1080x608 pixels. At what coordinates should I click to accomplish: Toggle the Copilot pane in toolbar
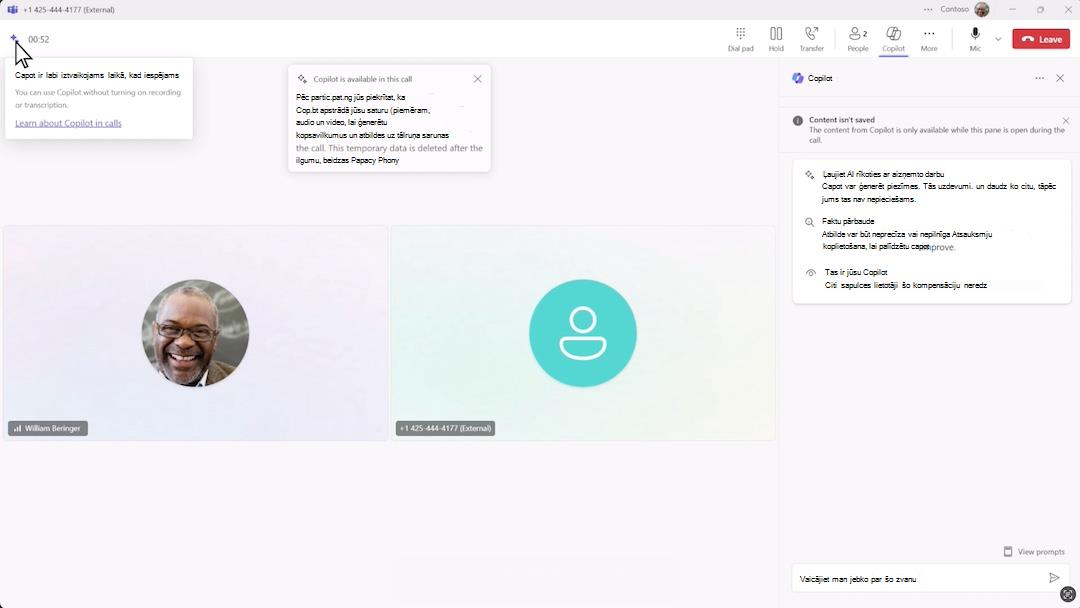coord(893,39)
